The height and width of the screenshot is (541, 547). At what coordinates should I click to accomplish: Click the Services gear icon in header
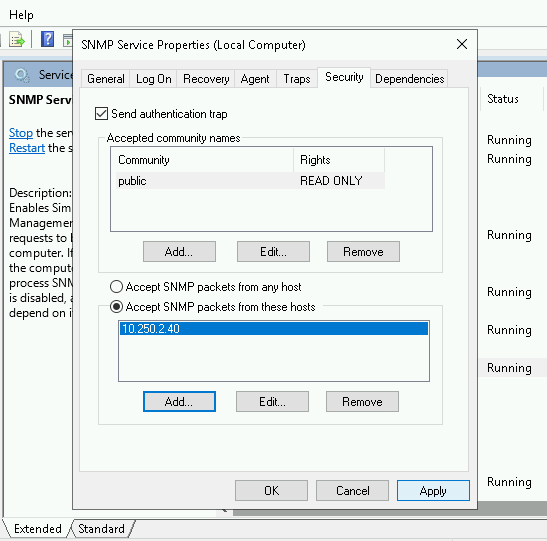(22, 75)
